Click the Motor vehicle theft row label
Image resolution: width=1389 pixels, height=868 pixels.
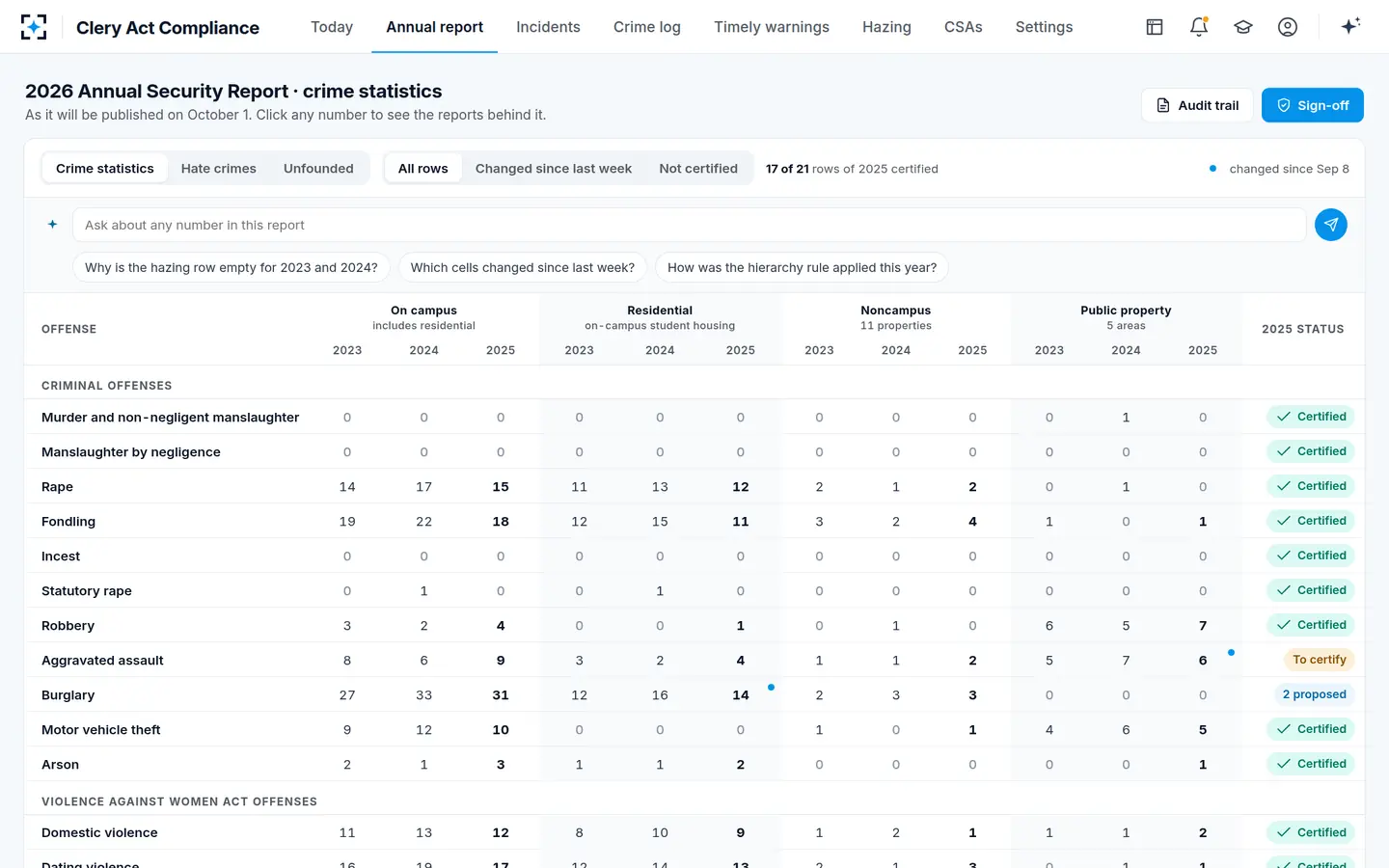[101, 730]
